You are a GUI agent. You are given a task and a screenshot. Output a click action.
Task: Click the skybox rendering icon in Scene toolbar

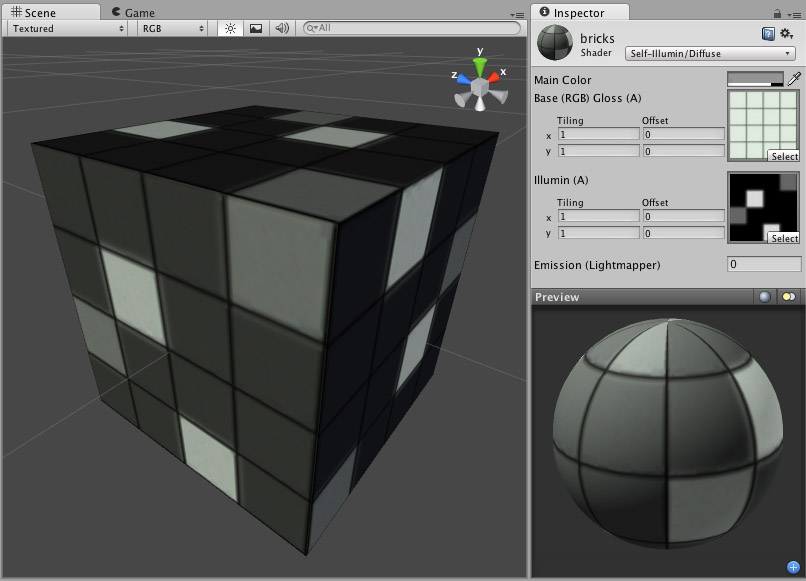pyautogui.click(x=258, y=29)
